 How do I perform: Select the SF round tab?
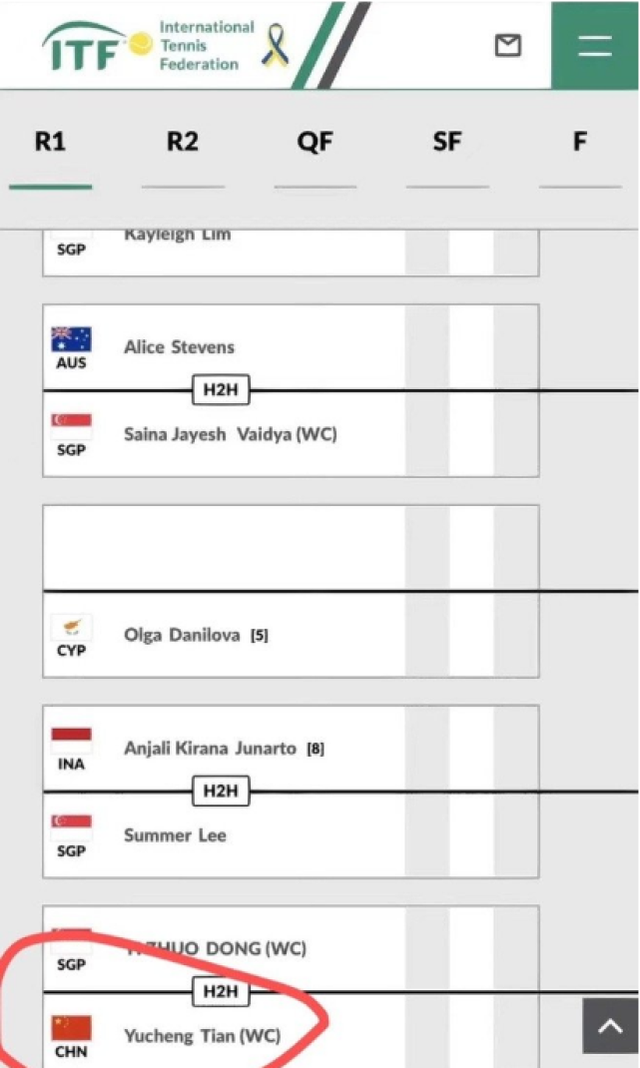pyautogui.click(x=447, y=142)
